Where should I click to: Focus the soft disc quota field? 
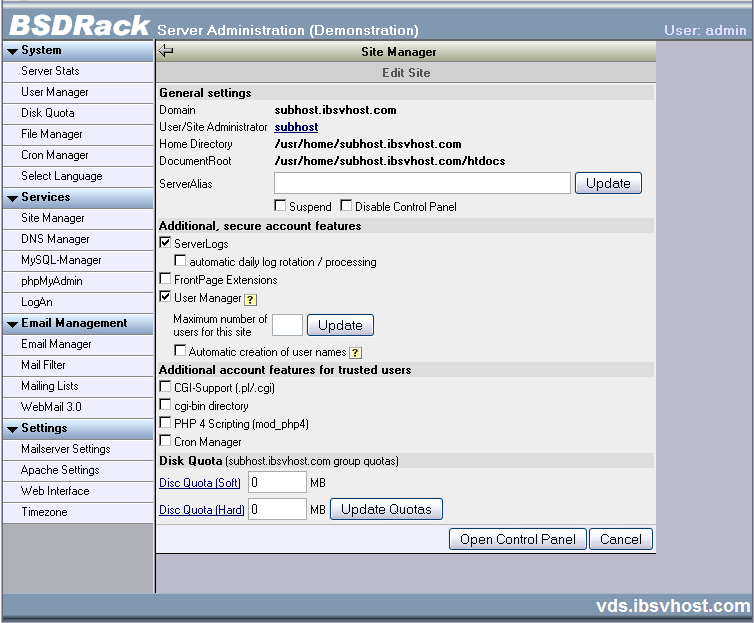click(277, 482)
